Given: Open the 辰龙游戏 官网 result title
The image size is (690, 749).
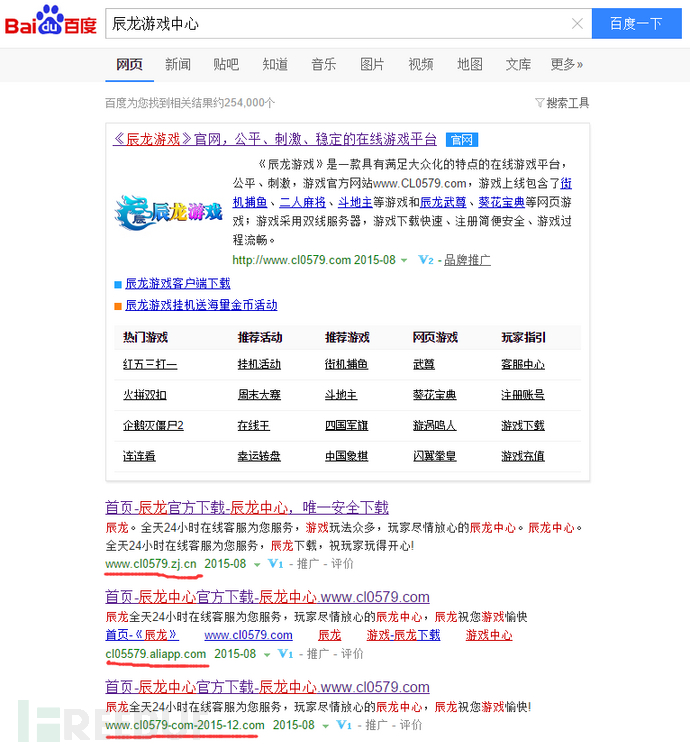Looking at the screenshot, I should coord(275,139).
